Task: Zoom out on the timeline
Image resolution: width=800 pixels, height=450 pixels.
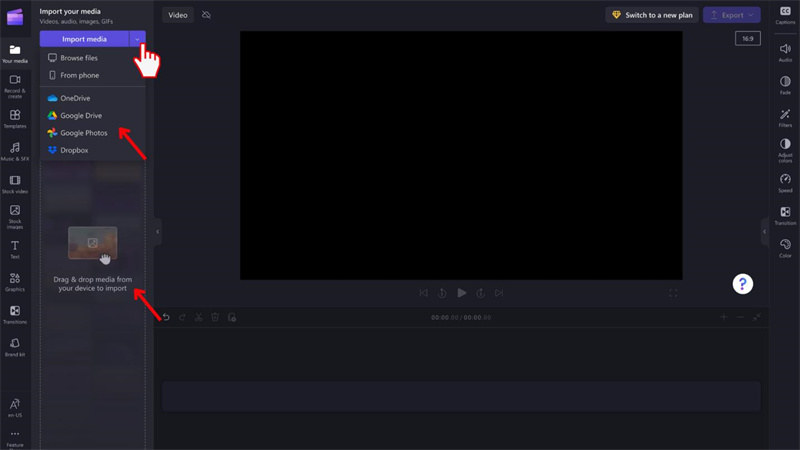Action: point(740,317)
